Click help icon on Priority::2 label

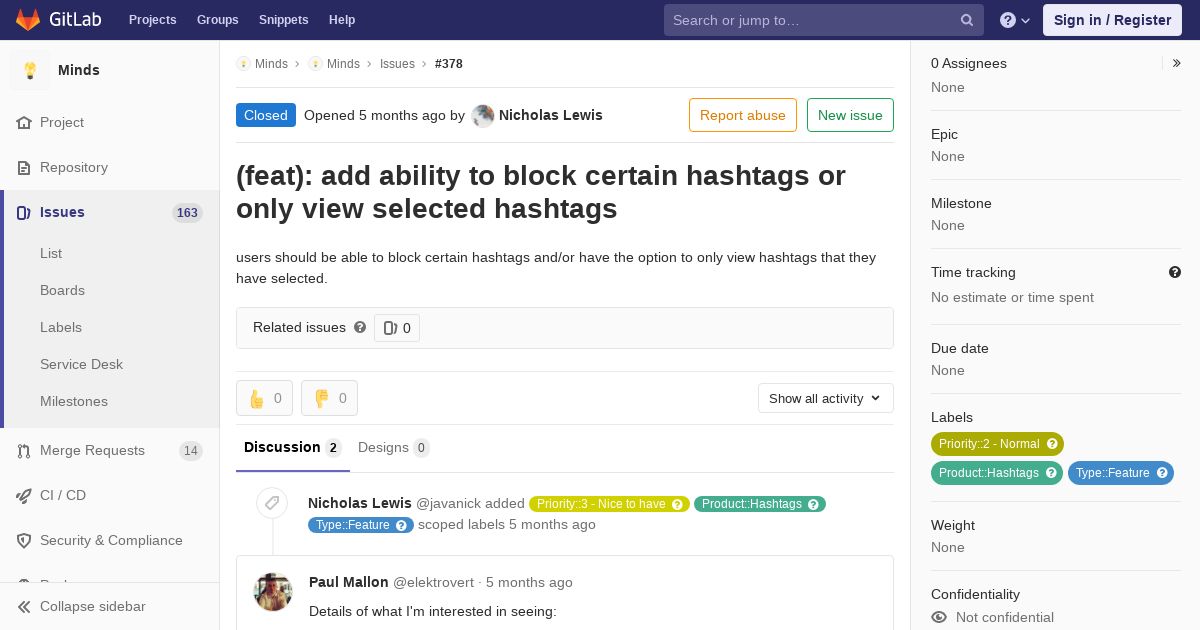coord(1052,444)
